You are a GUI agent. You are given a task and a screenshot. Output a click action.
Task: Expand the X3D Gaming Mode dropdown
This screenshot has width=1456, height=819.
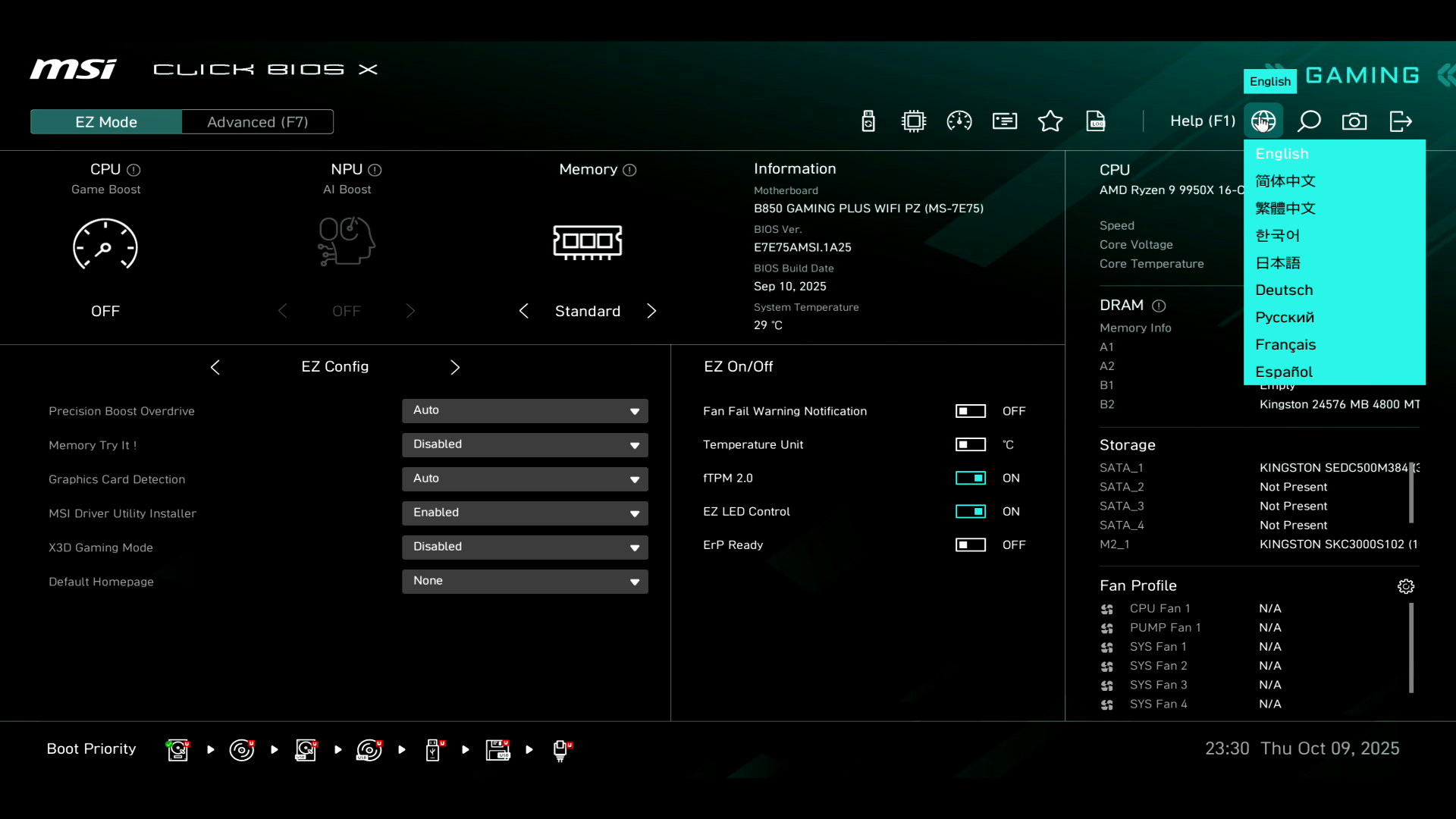coord(525,547)
